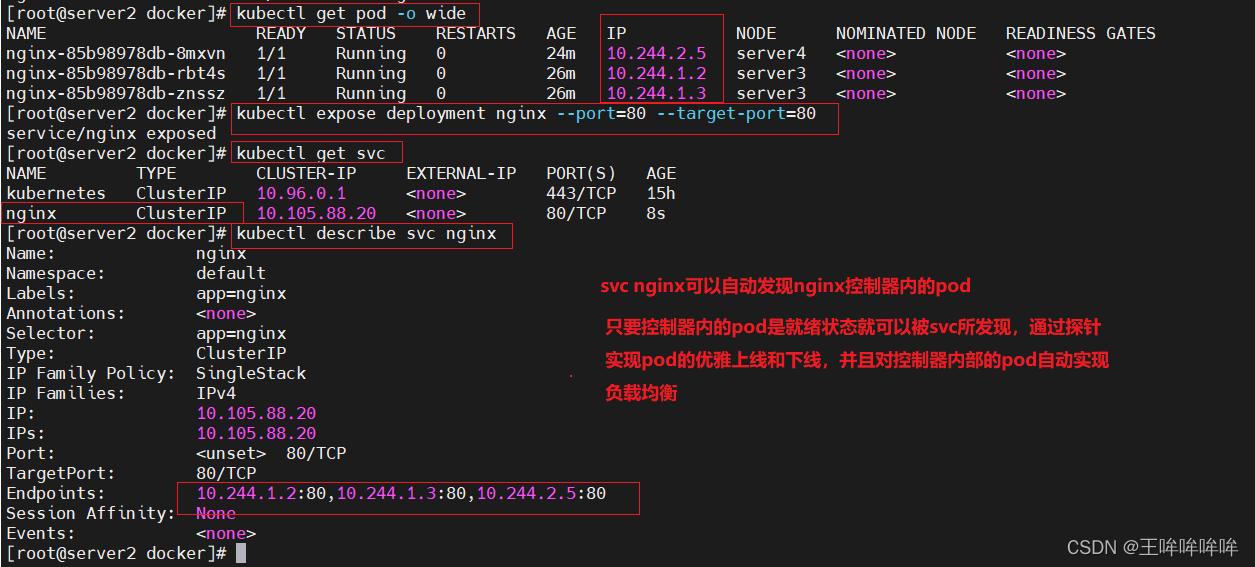1255x567 pixels.
Task: Click the Session Affinity label
Action: point(91,513)
